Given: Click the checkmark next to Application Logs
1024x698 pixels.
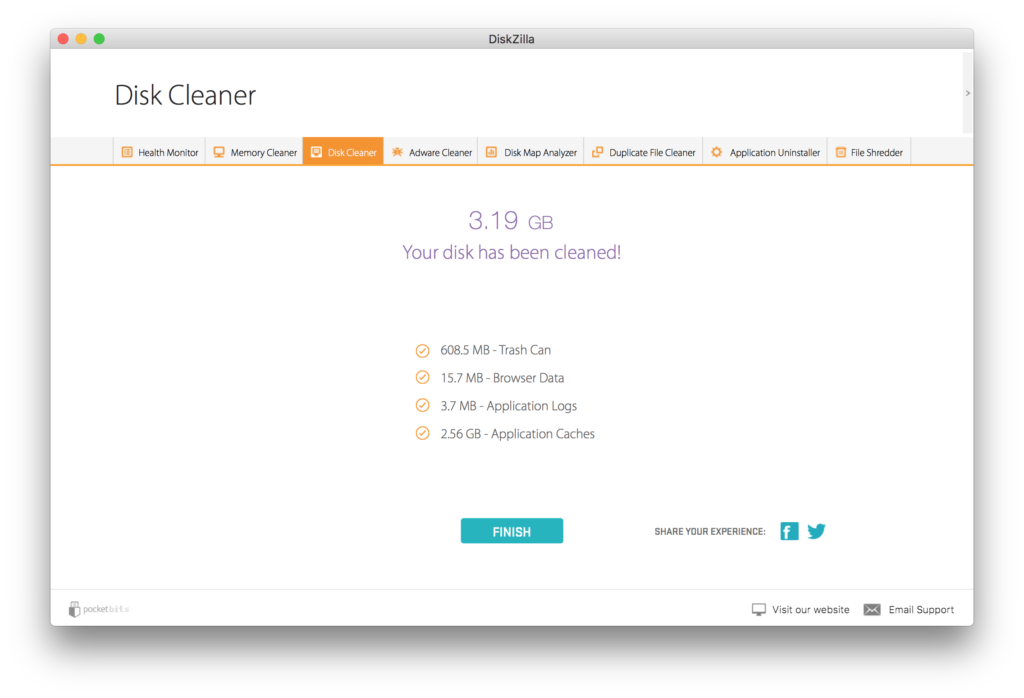Looking at the screenshot, I should click(x=423, y=405).
